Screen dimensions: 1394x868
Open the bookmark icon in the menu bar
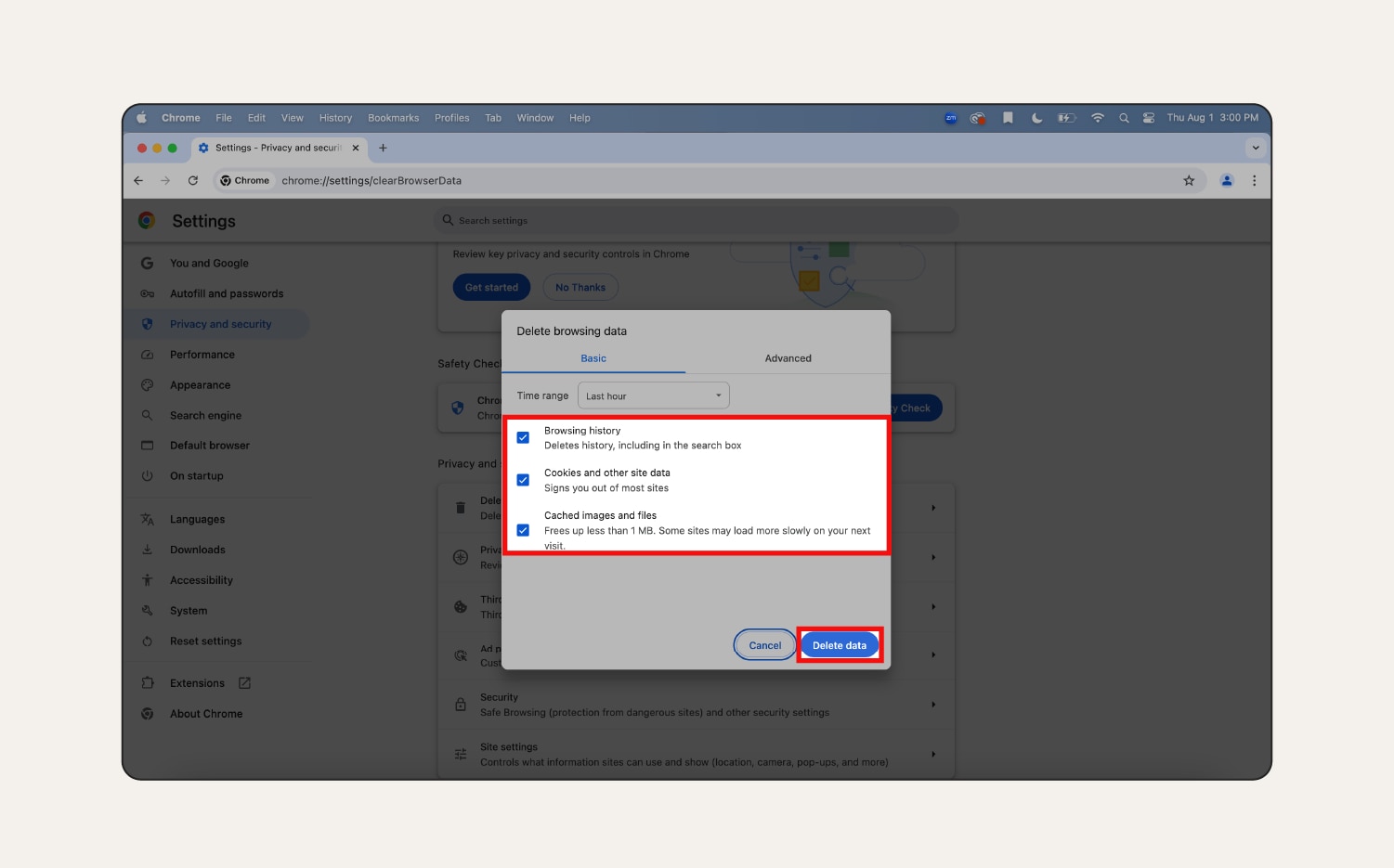[x=1008, y=118]
